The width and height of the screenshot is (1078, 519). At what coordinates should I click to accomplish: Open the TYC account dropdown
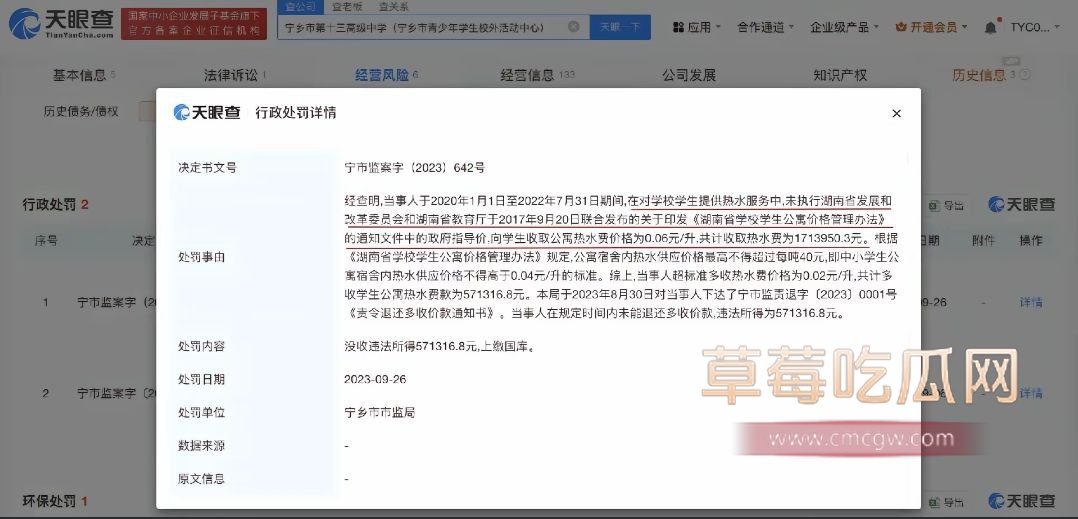pos(1034,28)
